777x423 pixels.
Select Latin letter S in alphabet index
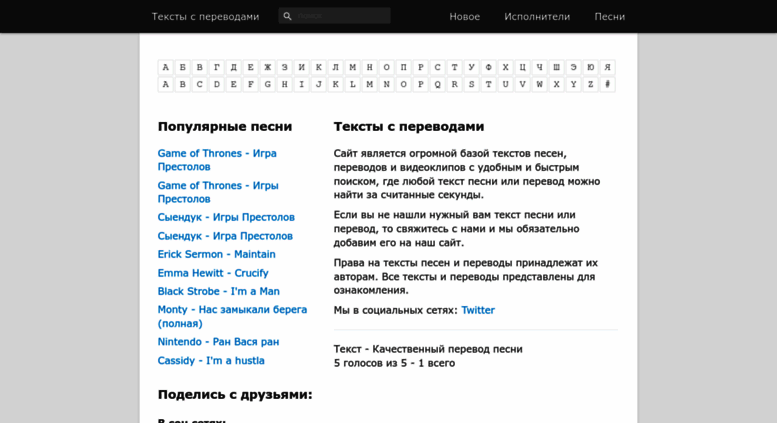point(471,84)
